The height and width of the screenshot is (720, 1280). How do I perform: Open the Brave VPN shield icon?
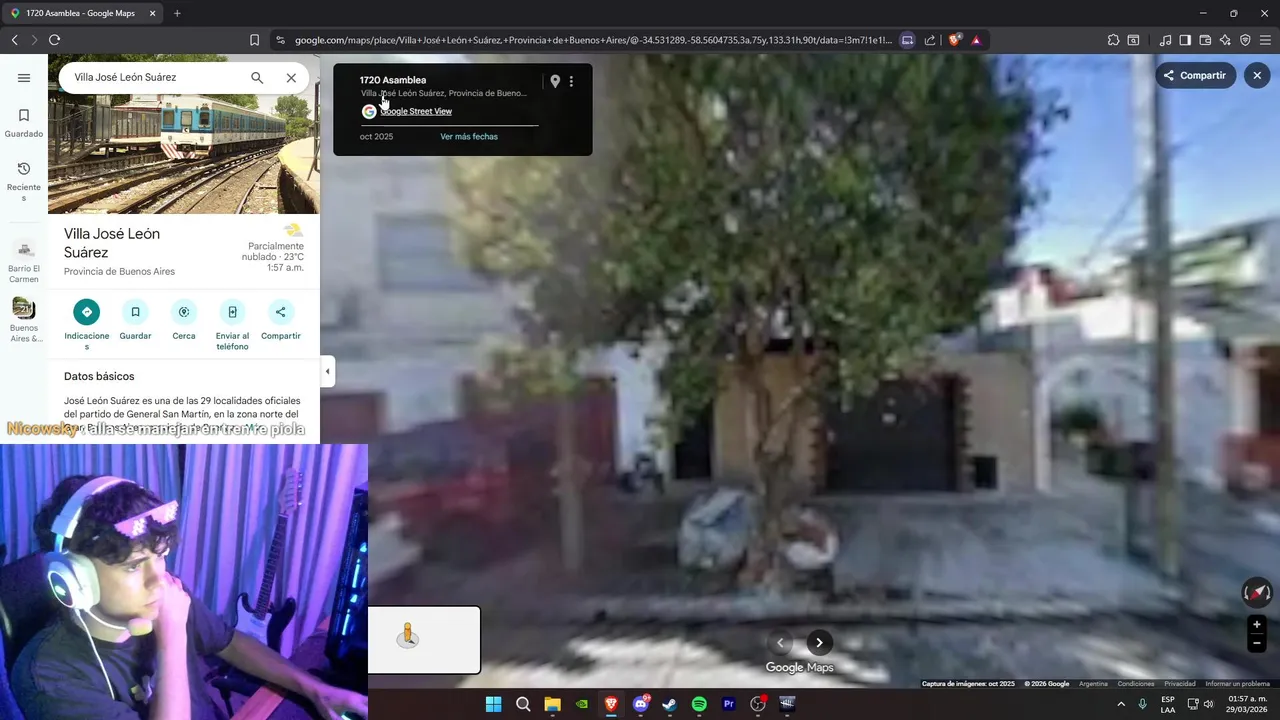point(1246,40)
